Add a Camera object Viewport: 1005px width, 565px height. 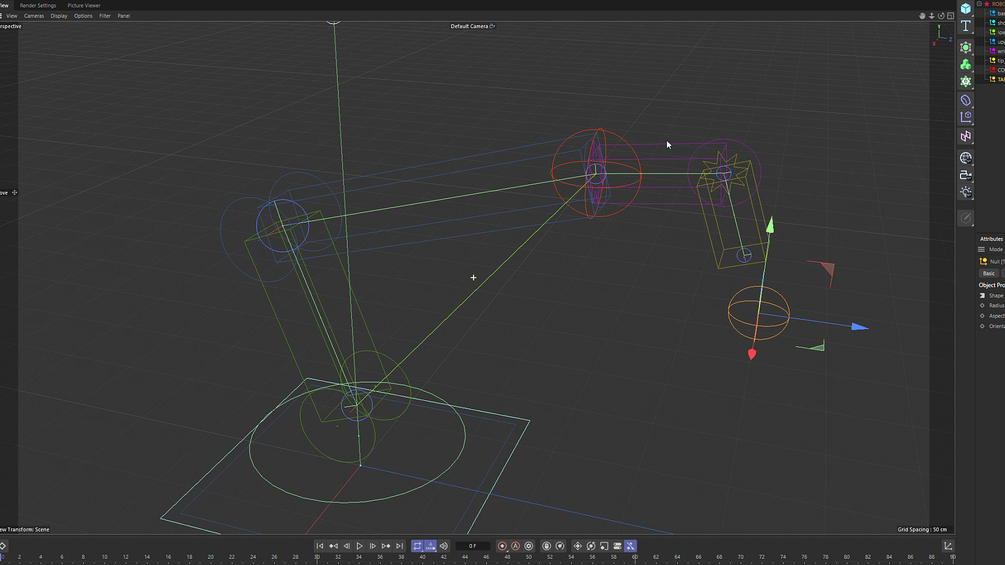click(x=966, y=175)
